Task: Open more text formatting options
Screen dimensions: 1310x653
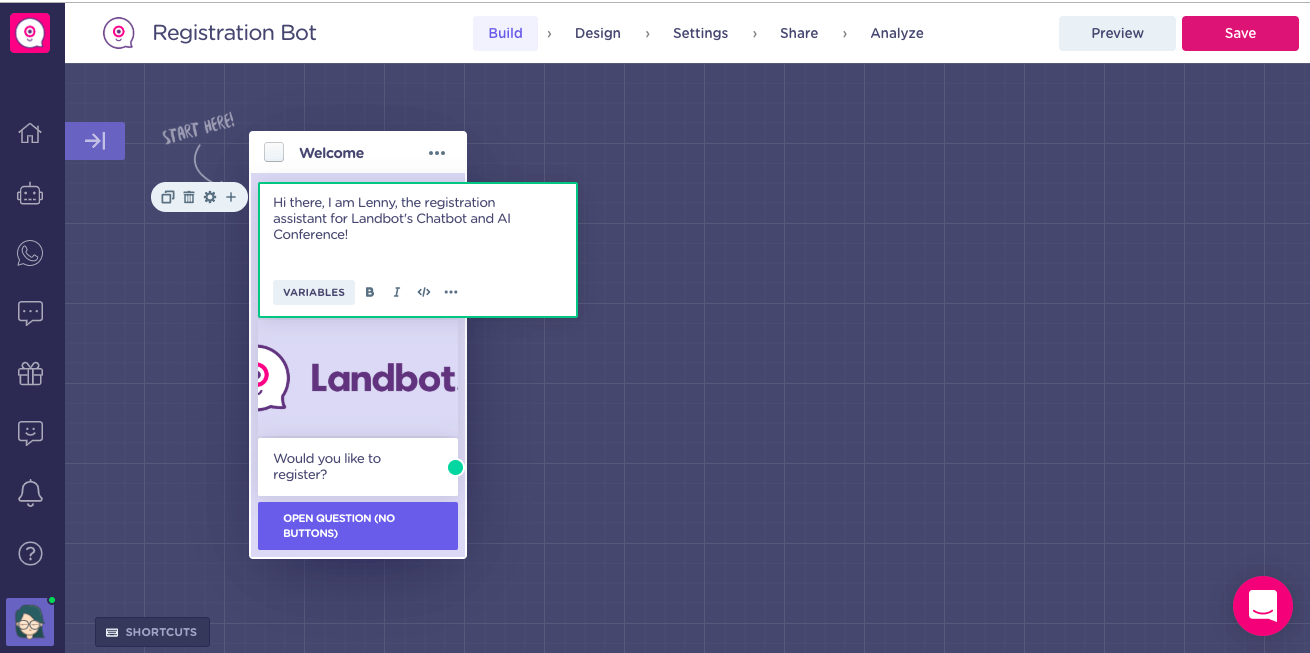Action: tap(451, 292)
